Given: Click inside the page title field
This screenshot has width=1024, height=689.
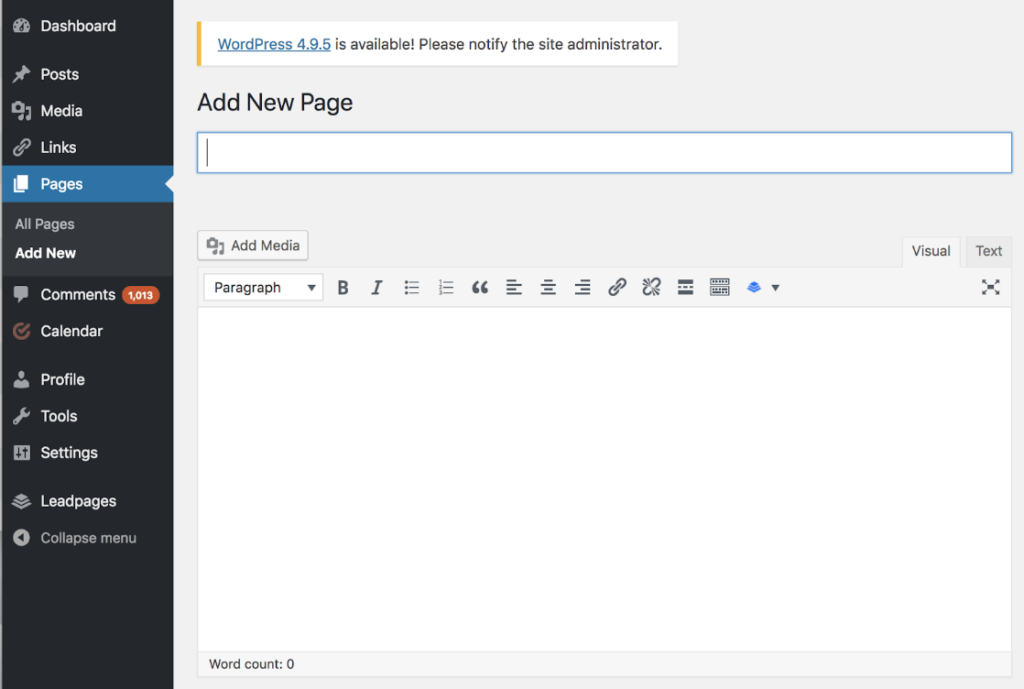Looking at the screenshot, I should (x=604, y=152).
